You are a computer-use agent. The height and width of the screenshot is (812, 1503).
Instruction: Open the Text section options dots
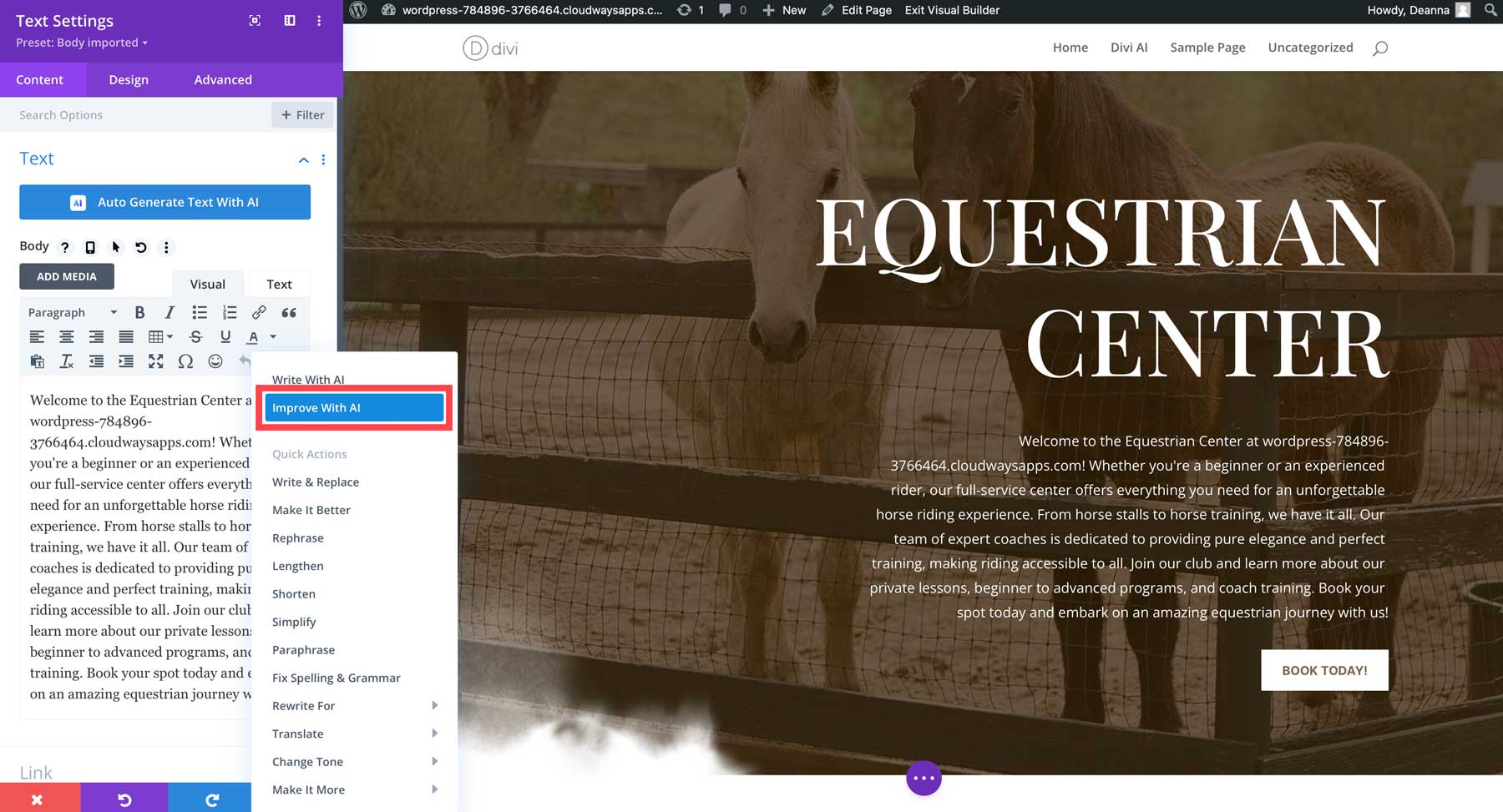click(x=323, y=159)
